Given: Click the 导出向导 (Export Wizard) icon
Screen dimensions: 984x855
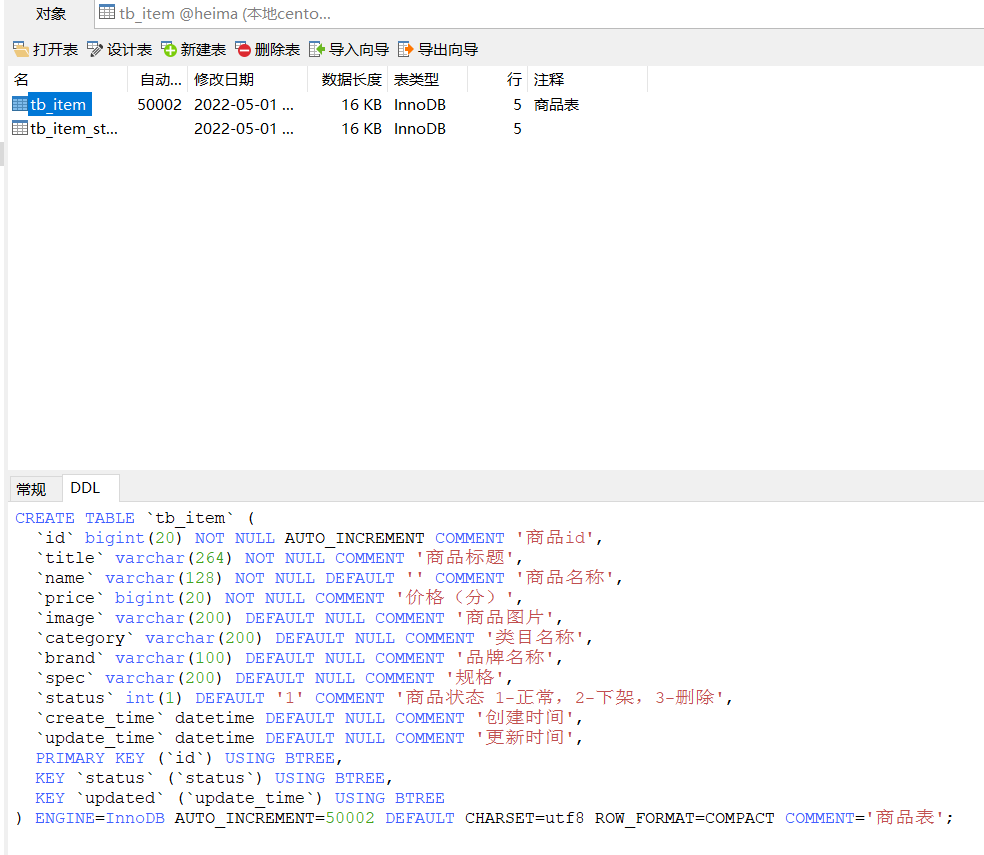Looking at the screenshot, I should click(x=405, y=49).
